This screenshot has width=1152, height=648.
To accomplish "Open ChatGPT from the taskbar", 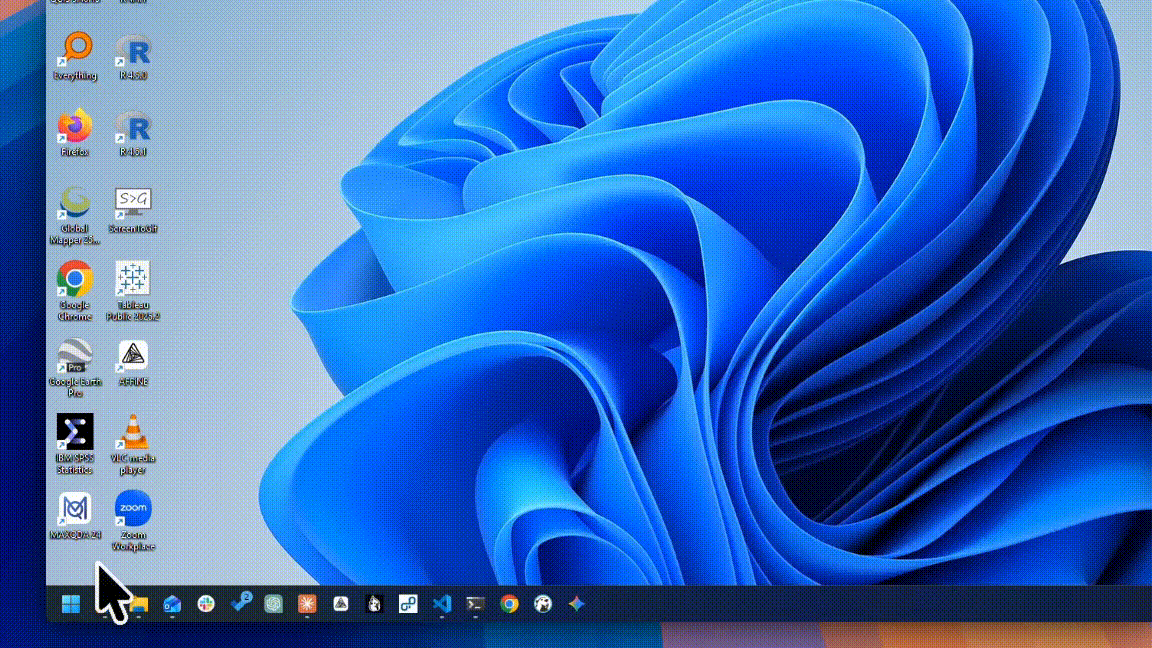I will coord(272,603).
